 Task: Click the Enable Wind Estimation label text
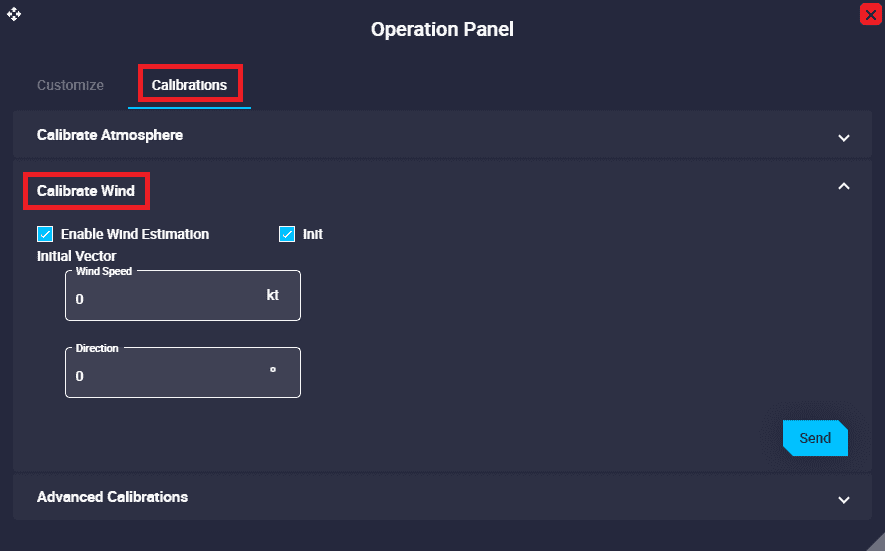click(135, 234)
